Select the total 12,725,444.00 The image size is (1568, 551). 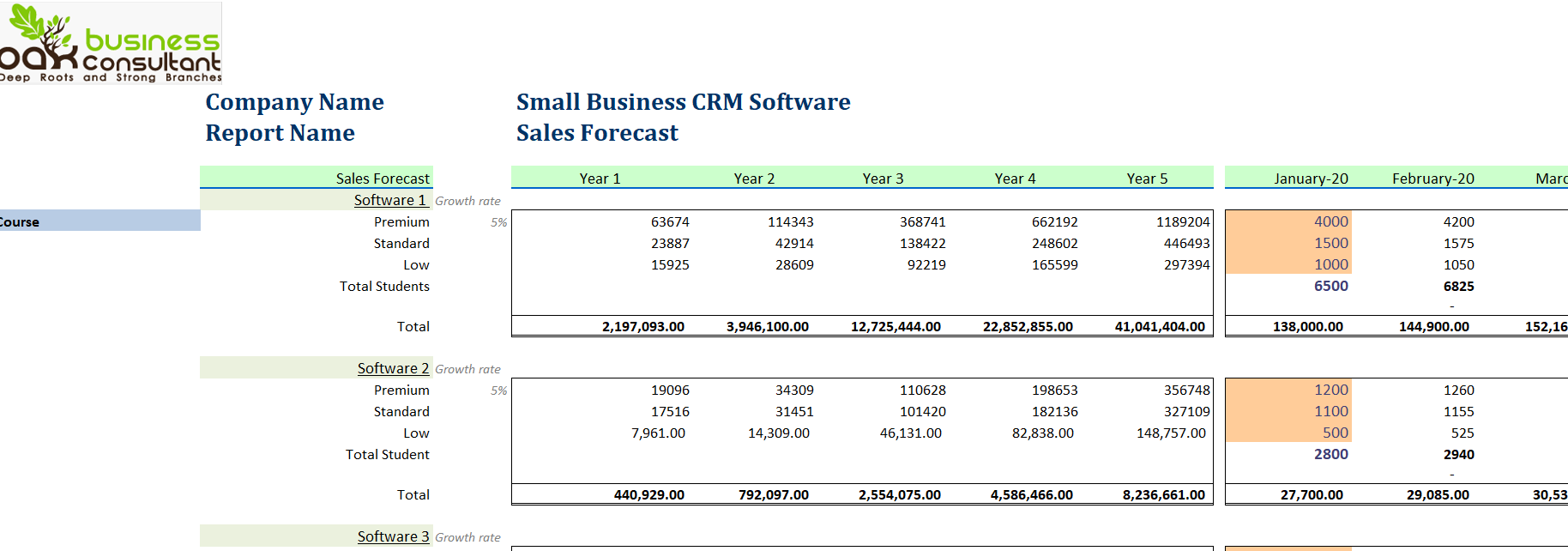(896, 326)
